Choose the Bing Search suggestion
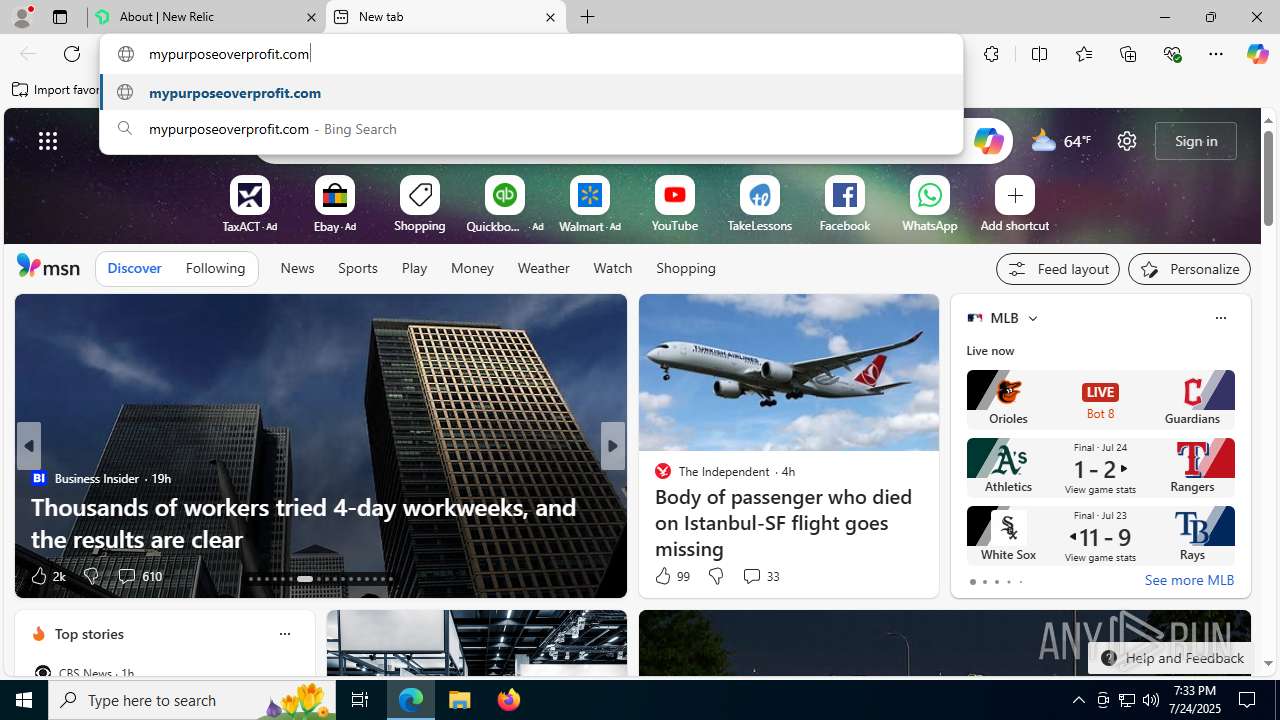Screen dimensions: 1280x720 [x=531, y=129]
